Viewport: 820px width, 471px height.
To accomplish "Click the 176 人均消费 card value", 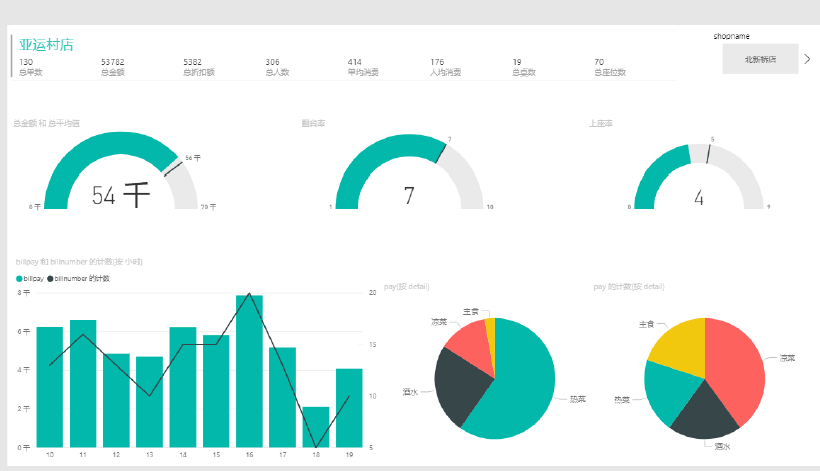I will [437, 62].
